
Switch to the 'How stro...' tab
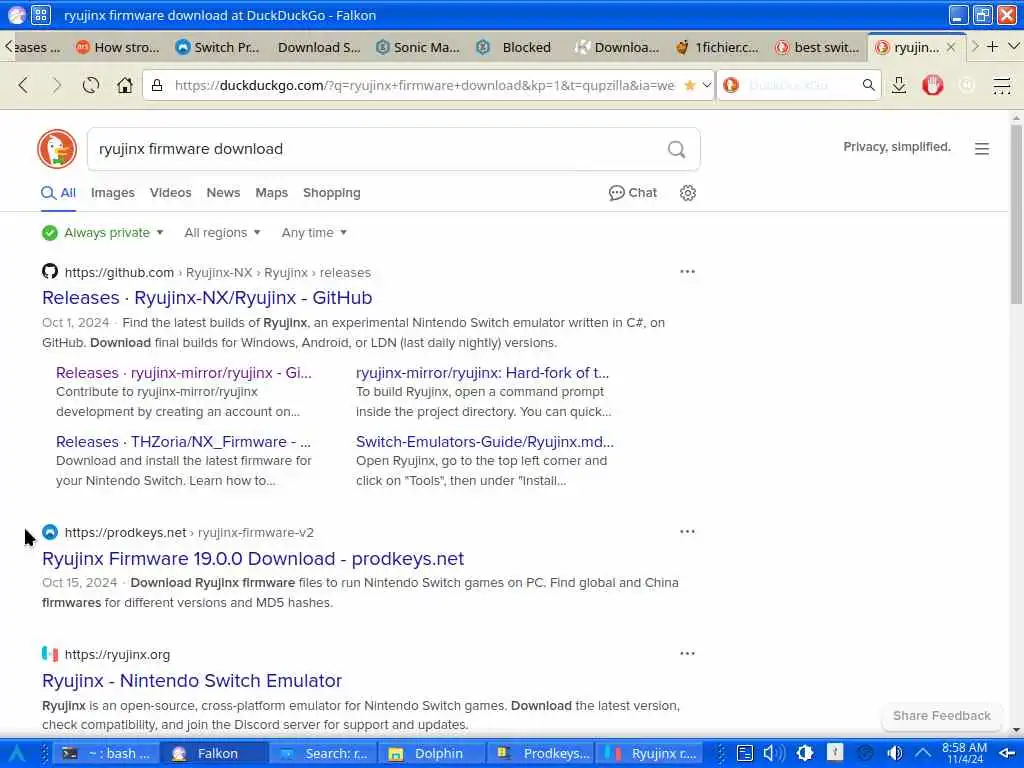[118, 47]
